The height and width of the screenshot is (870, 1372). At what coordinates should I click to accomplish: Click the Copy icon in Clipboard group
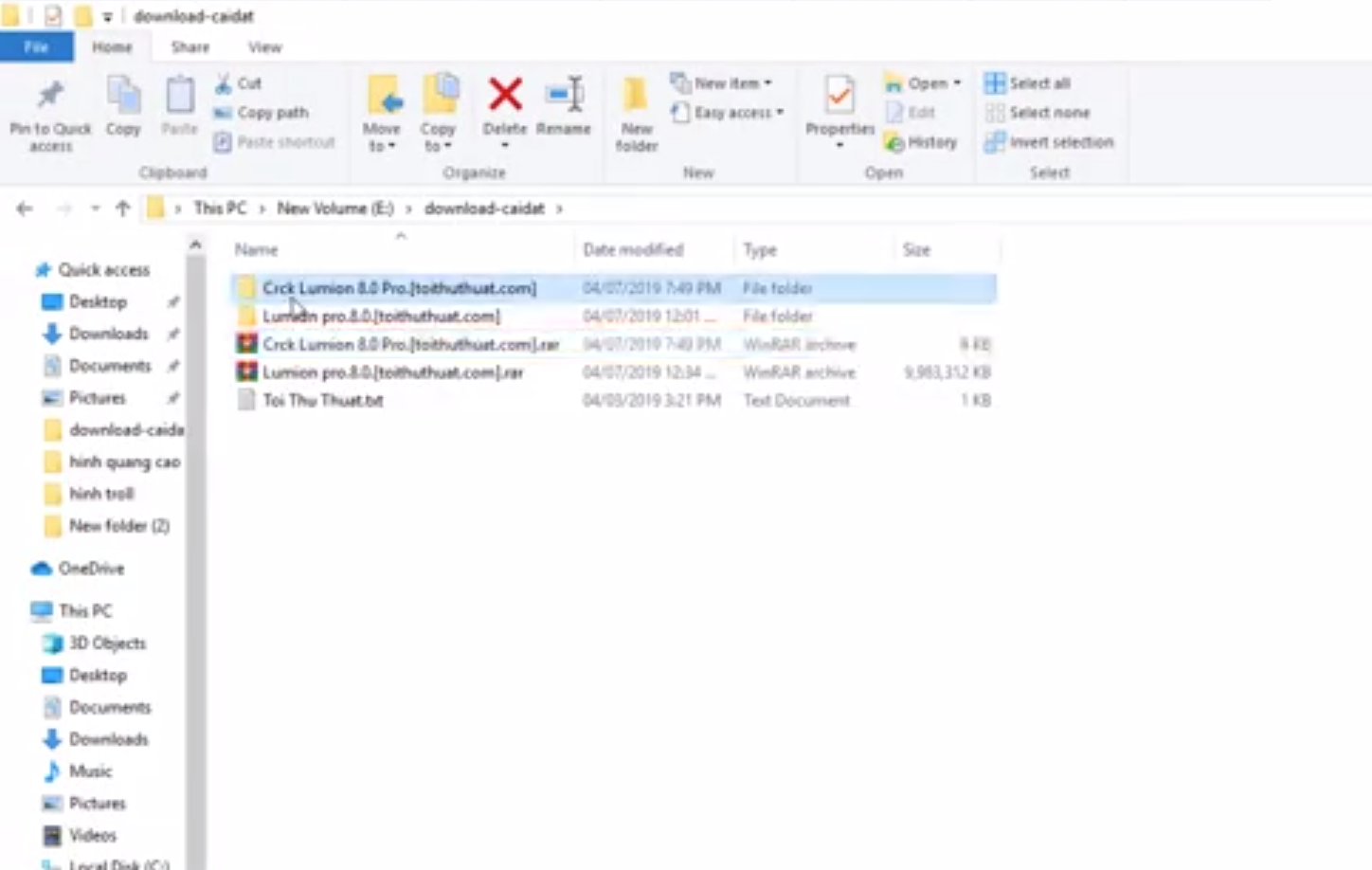click(x=123, y=97)
